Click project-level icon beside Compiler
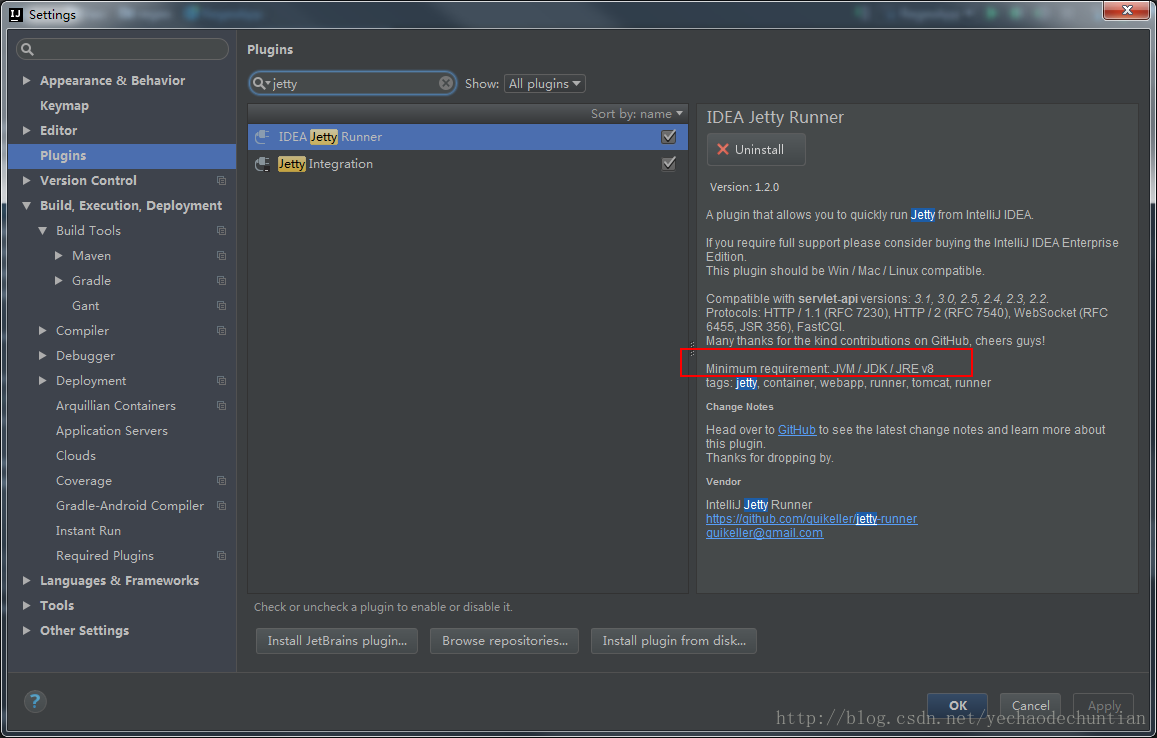This screenshot has height=738, width=1157. 221,331
